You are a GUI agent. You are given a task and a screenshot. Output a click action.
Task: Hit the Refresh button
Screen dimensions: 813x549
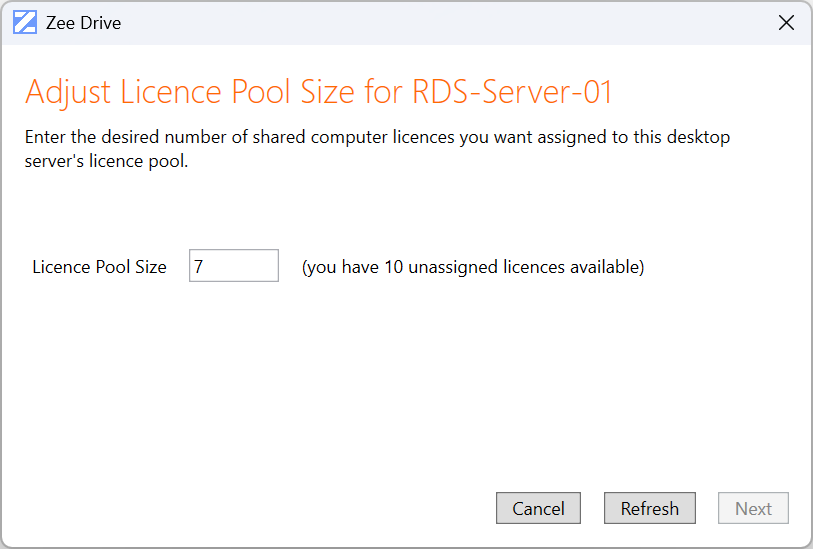pos(649,508)
